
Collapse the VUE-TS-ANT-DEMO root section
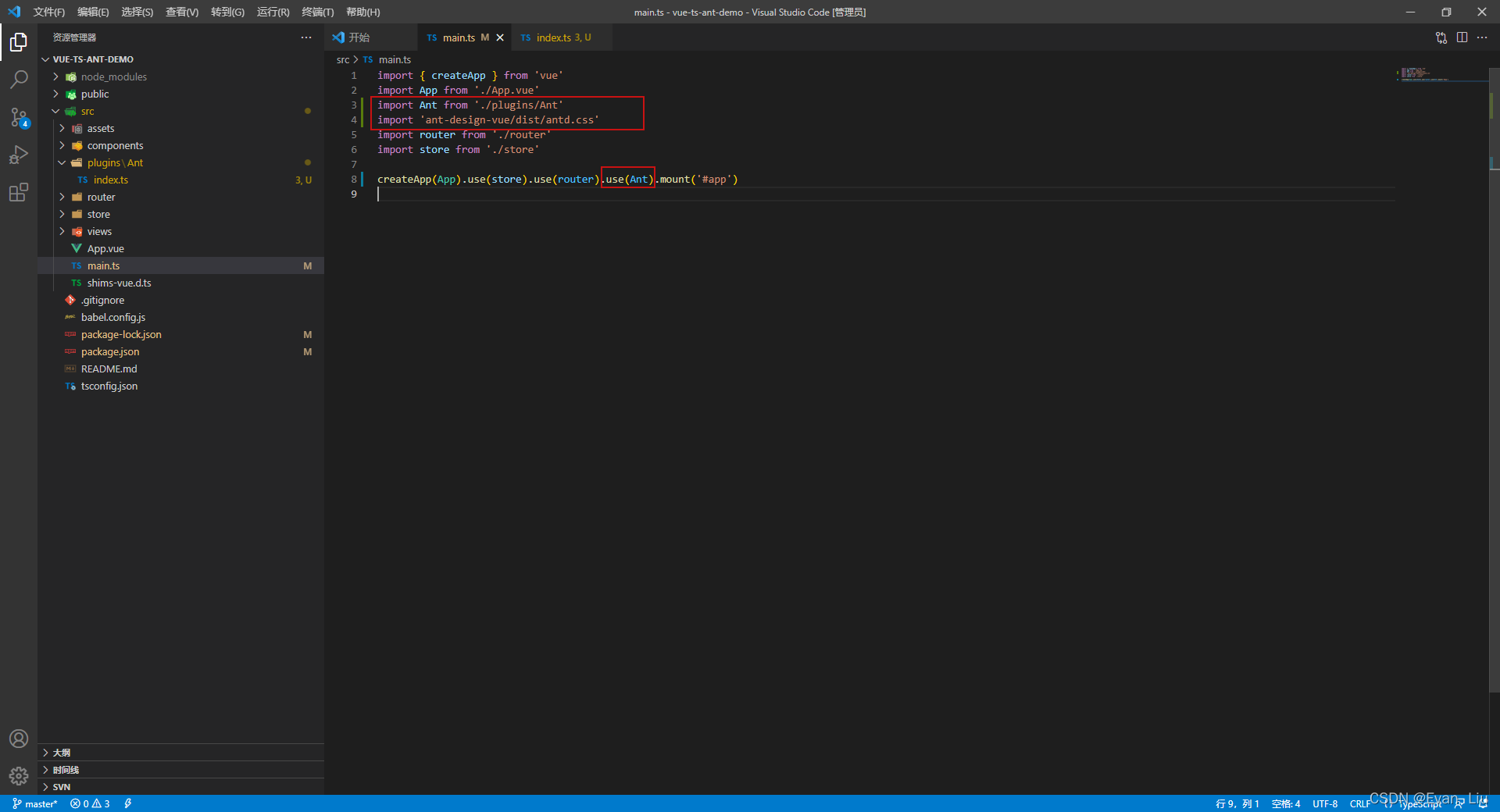46,59
